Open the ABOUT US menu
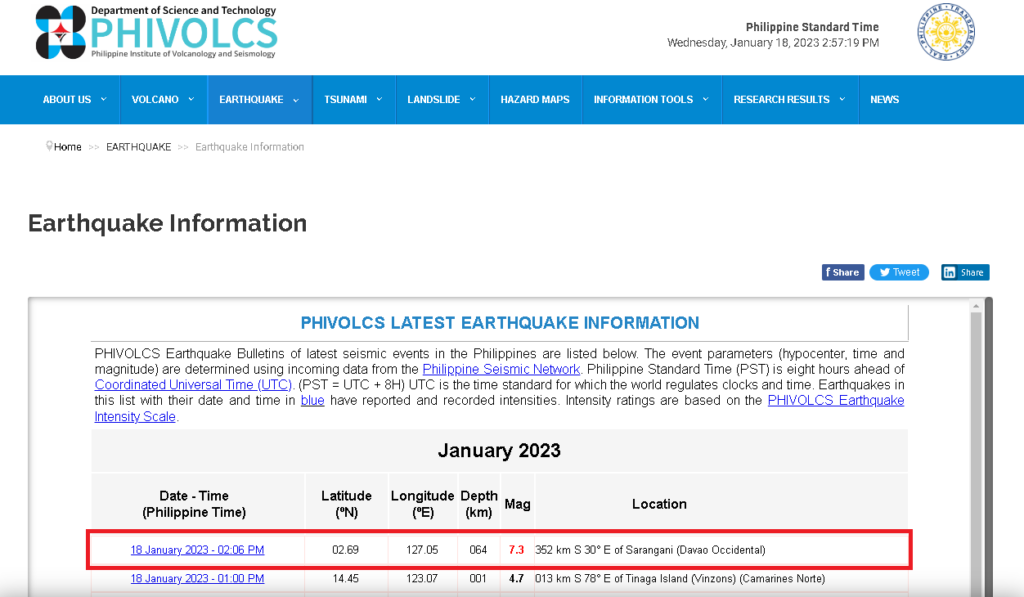 tap(67, 99)
